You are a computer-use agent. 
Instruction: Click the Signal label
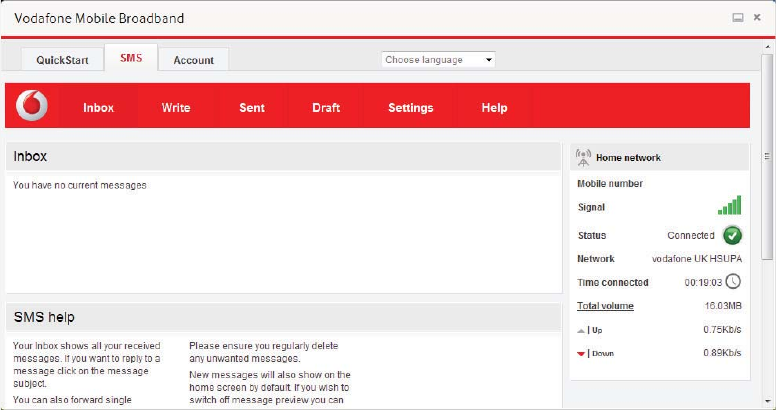coord(591,207)
